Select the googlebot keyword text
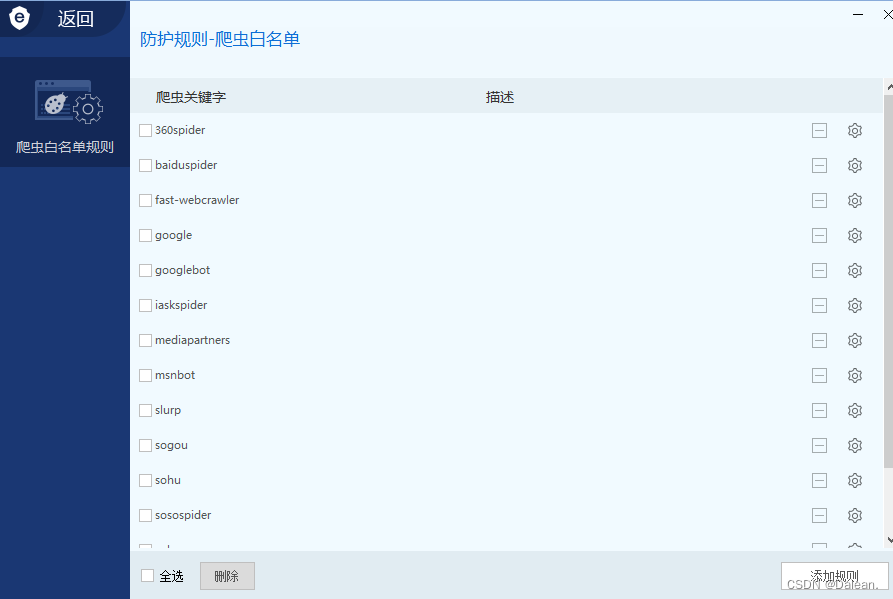Viewport: 893px width, 599px height. [182, 270]
